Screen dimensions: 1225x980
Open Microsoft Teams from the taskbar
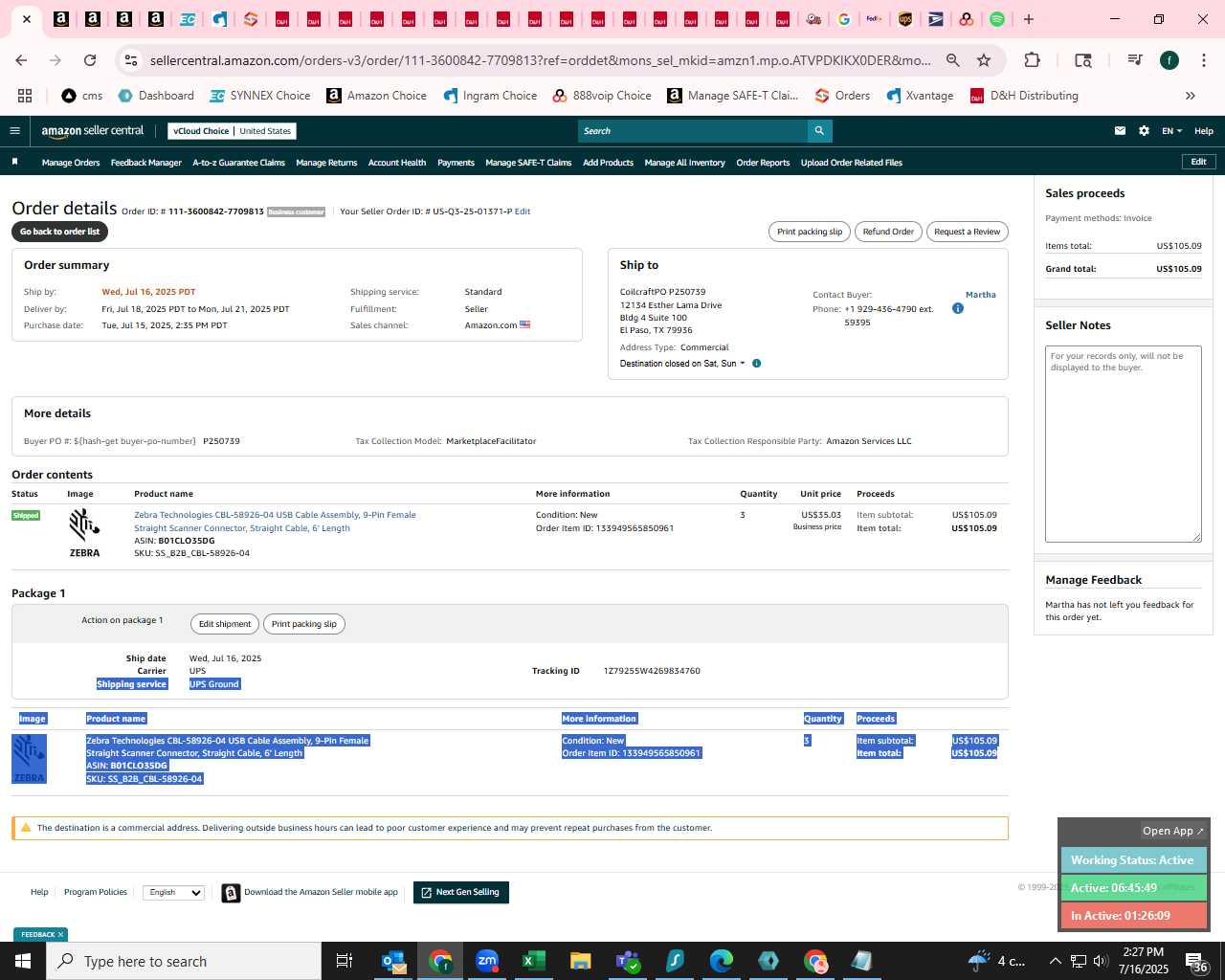[628, 961]
